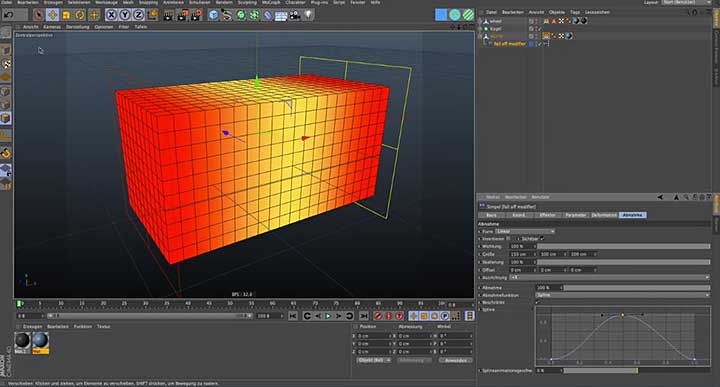Add a camera object

[294, 15]
